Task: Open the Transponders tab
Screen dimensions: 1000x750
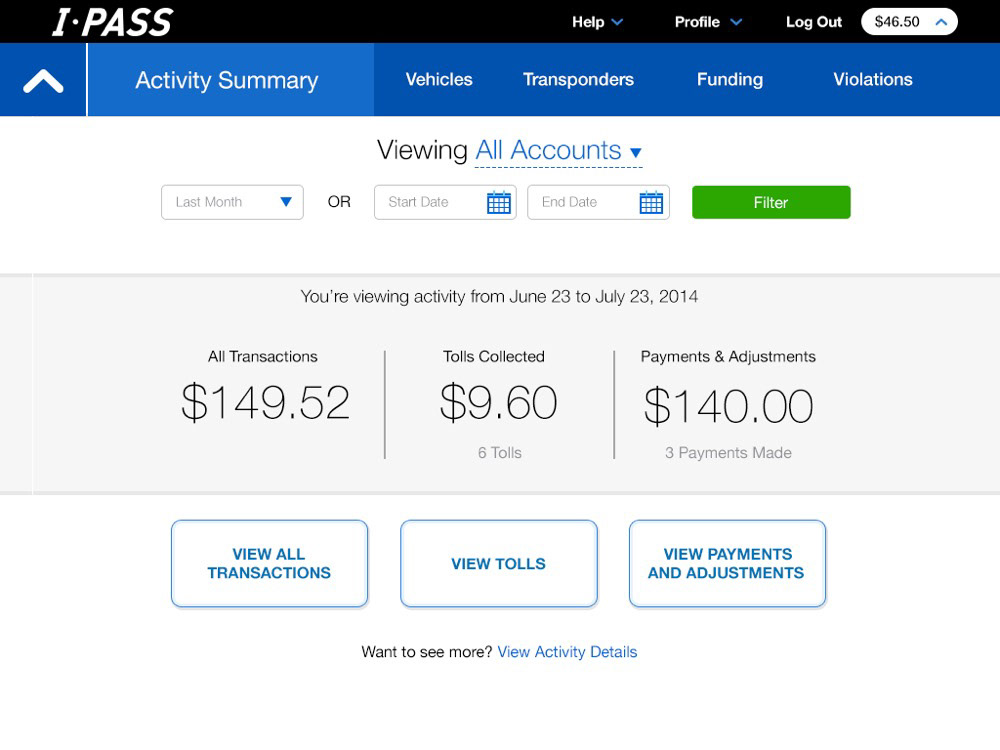Action: point(578,80)
